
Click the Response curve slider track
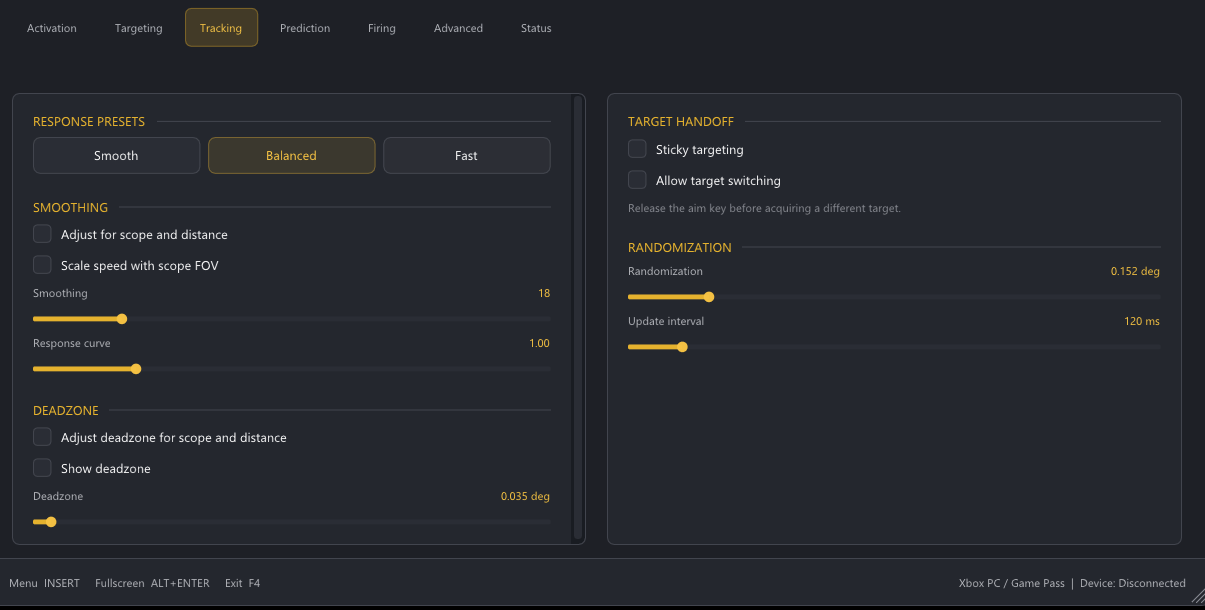[x=292, y=369]
